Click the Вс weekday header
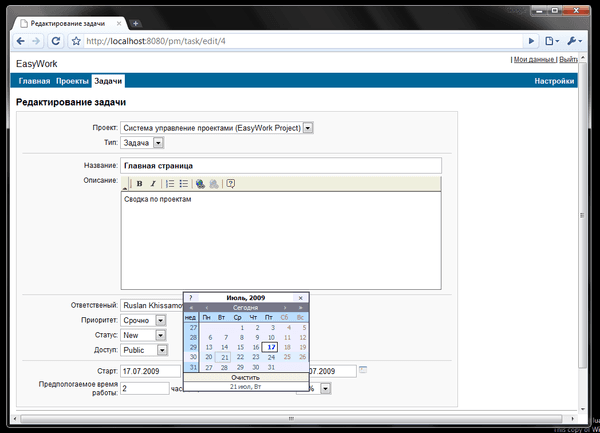 pos(300,317)
